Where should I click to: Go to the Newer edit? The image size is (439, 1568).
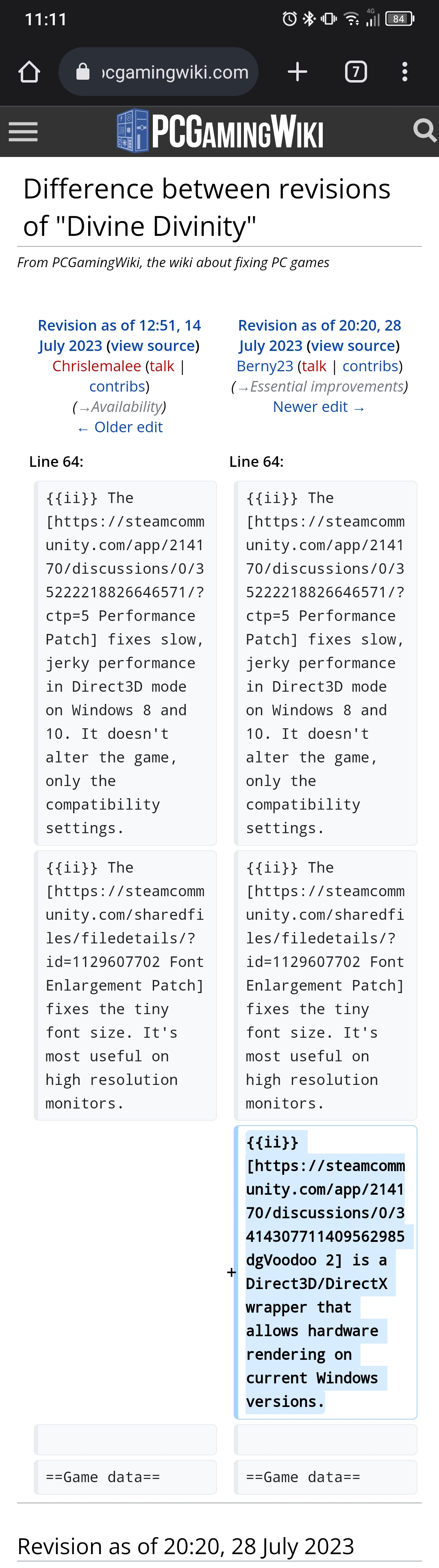(x=319, y=407)
